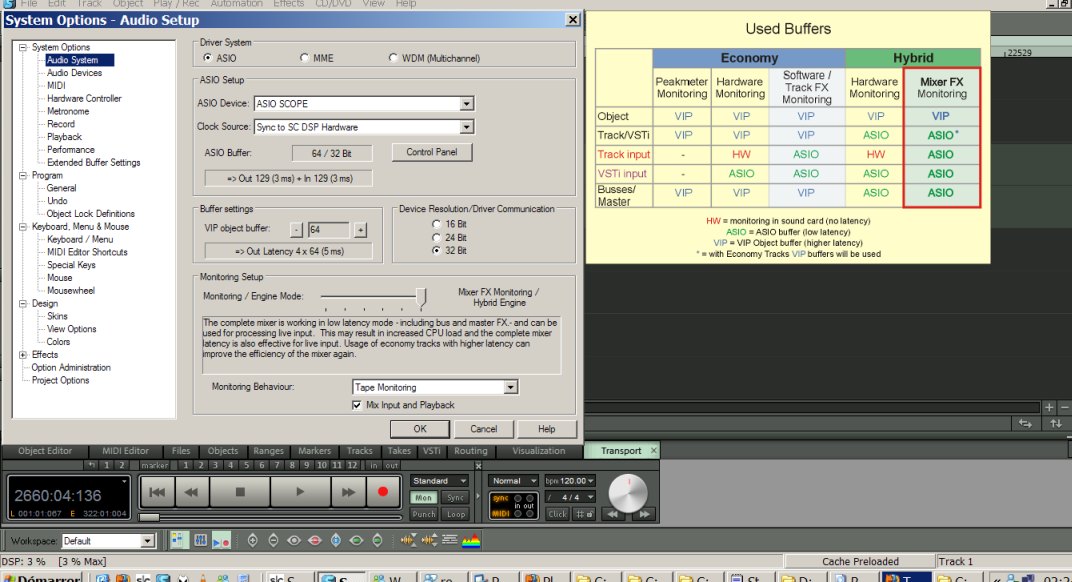The width and height of the screenshot is (1072, 582).
Task: Click the grey eye icon in workspace toolbar
Action: pyautogui.click(x=294, y=540)
